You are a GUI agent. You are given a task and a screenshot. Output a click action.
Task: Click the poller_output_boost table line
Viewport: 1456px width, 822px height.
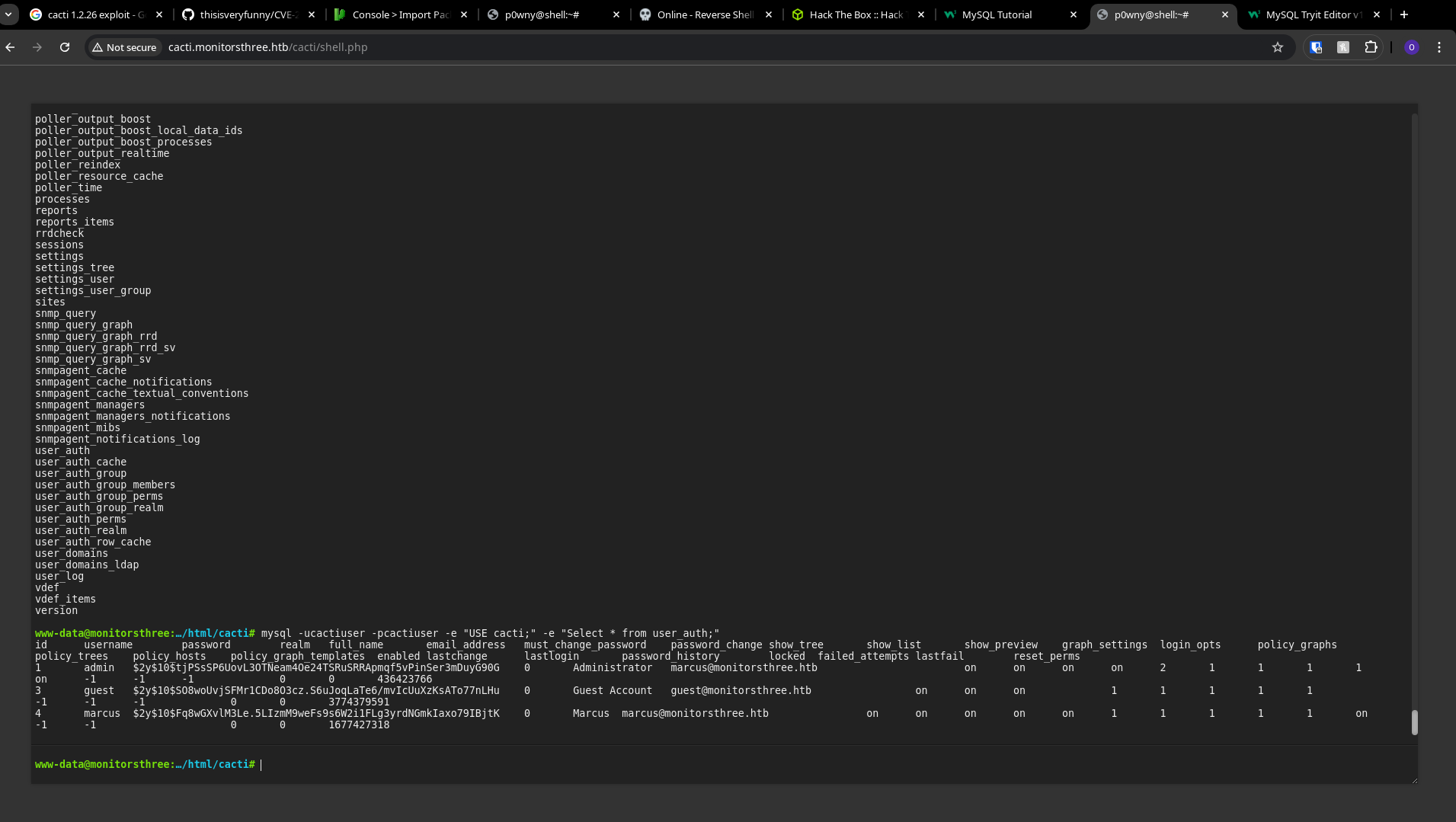click(x=93, y=119)
